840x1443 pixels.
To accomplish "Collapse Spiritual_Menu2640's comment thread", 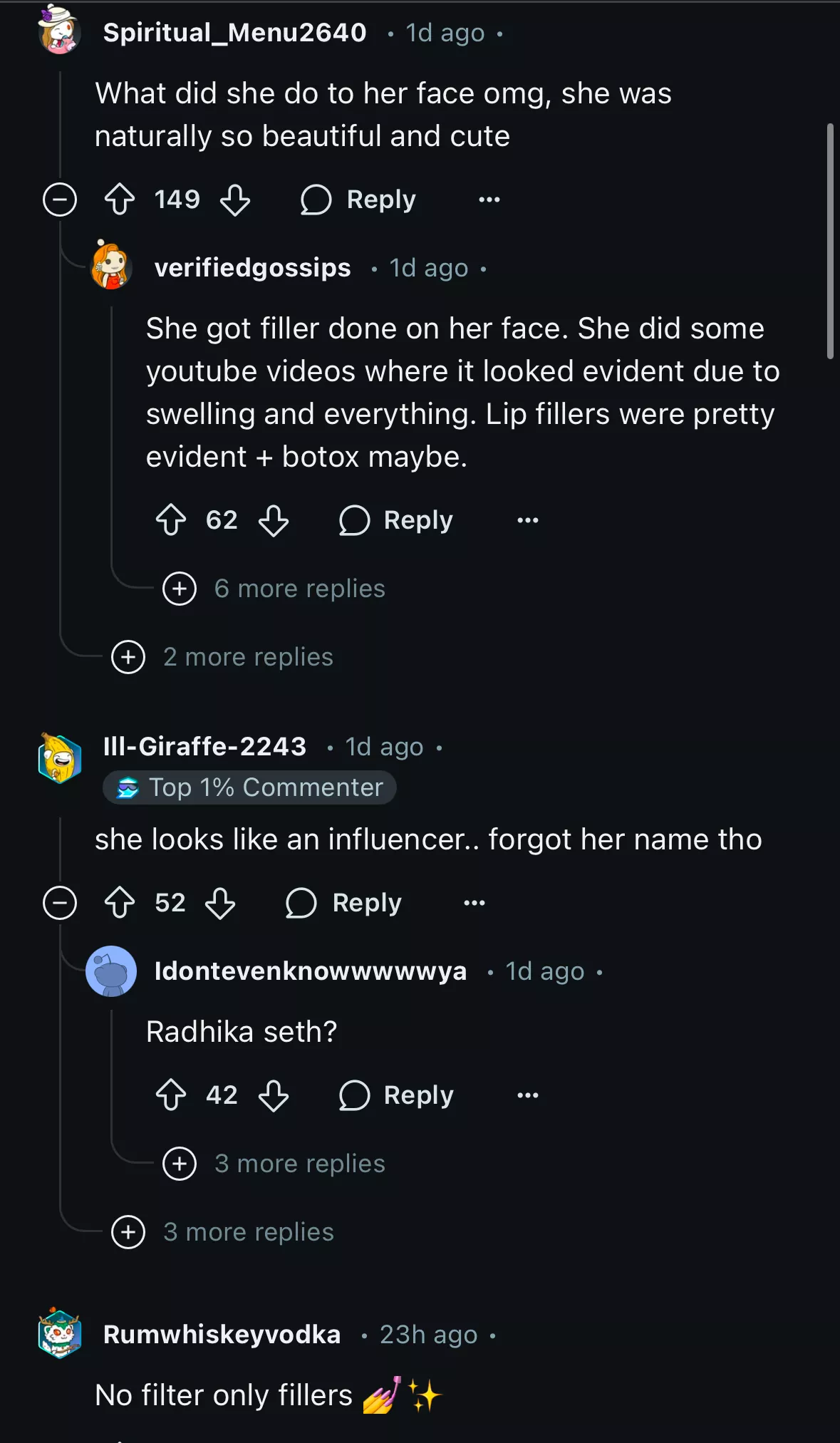I will pos(60,200).
